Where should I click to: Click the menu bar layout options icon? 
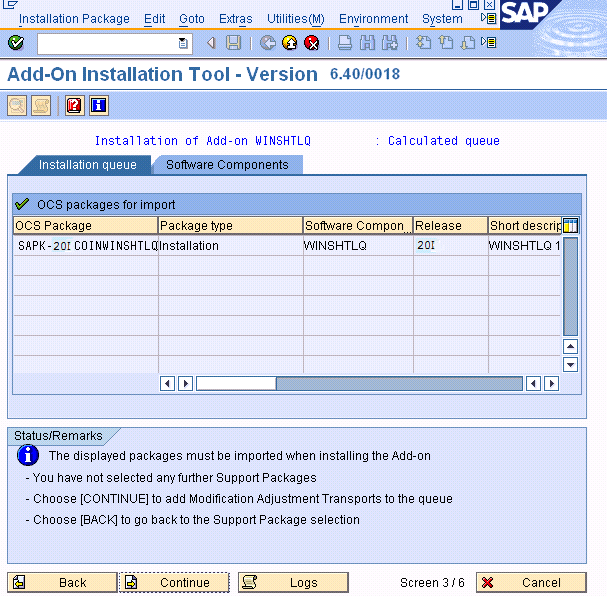(x=489, y=18)
